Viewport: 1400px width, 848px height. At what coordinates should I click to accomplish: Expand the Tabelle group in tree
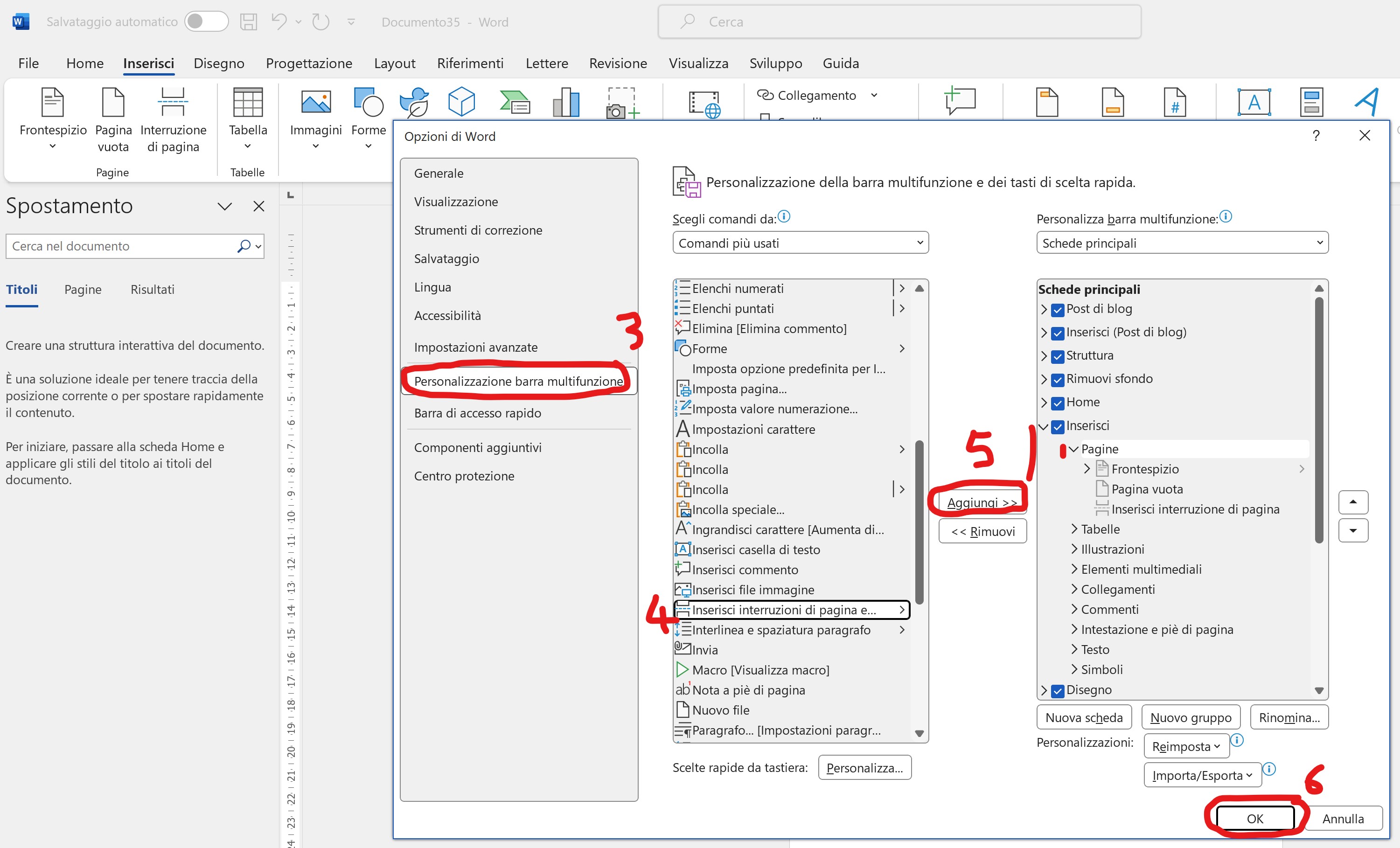pyautogui.click(x=1074, y=529)
